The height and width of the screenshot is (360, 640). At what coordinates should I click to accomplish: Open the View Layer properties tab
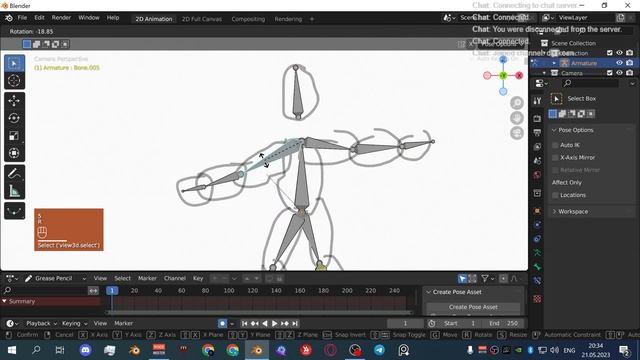(537, 147)
